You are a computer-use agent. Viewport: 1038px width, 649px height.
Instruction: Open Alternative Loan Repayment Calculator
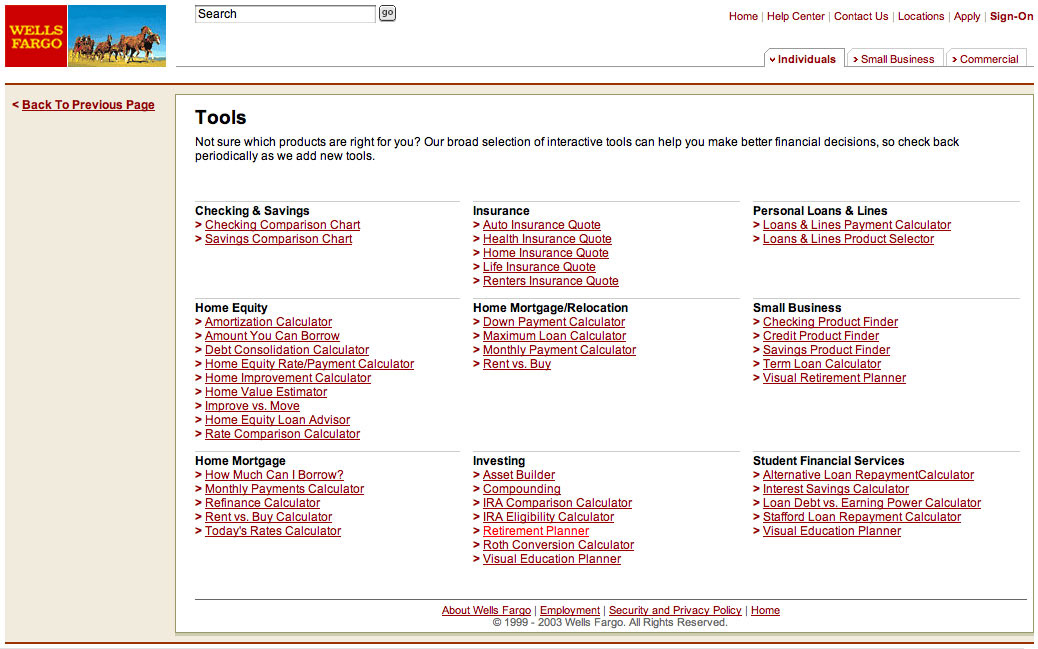tap(868, 475)
